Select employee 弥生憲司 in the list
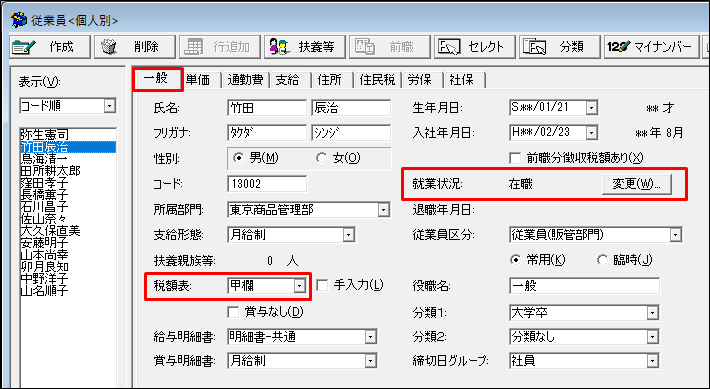Viewport: 710px width, 389px height. click(68, 134)
